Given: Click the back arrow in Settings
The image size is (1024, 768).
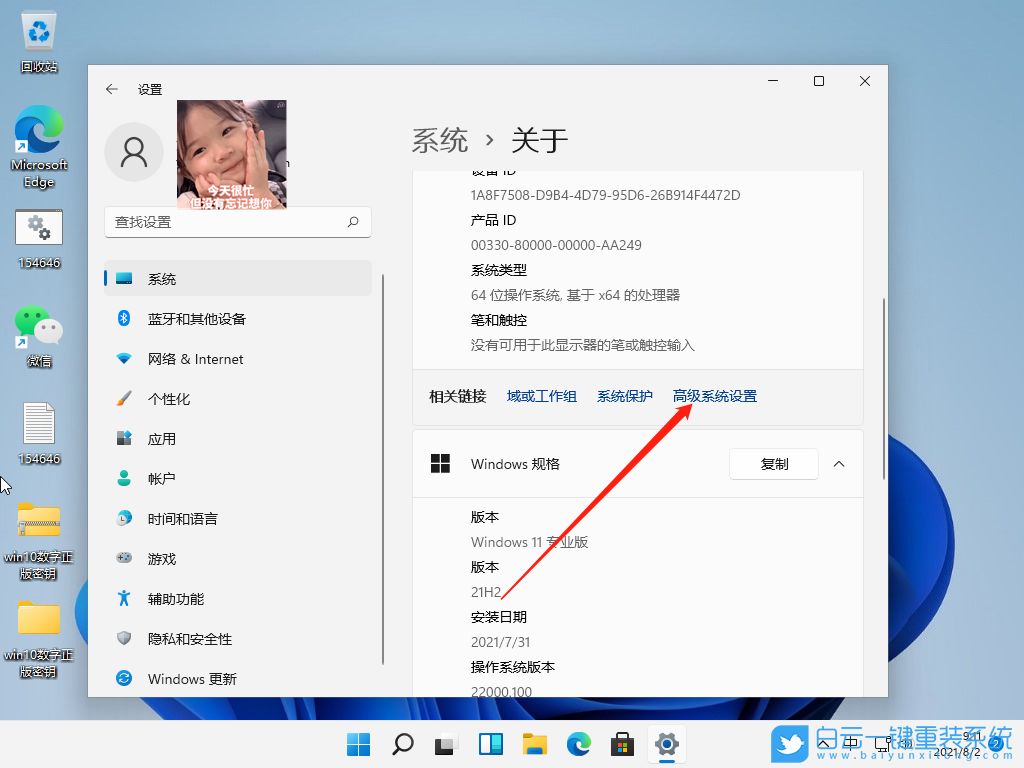Looking at the screenshot, I should 112,89.
